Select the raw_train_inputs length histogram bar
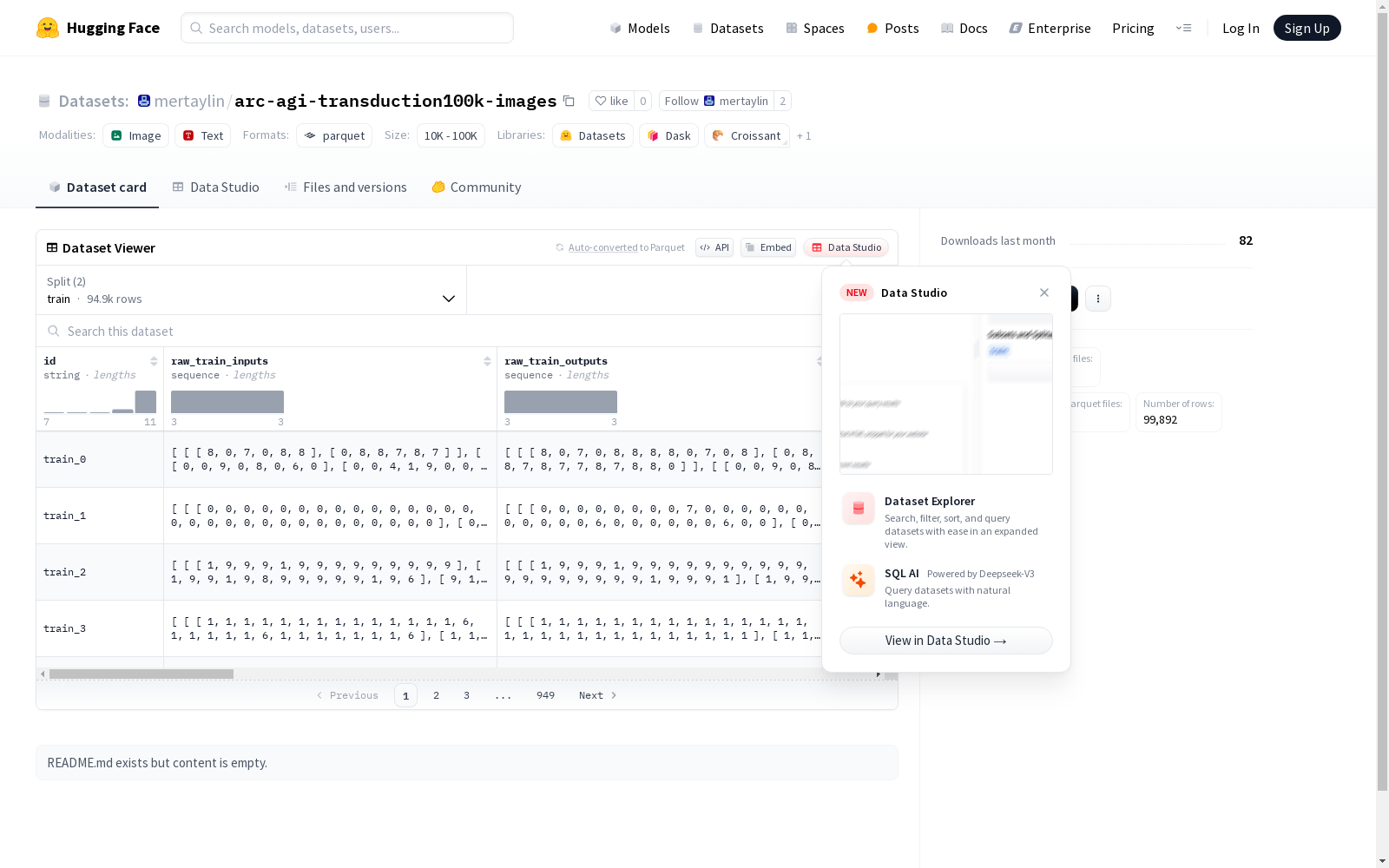 227,402
